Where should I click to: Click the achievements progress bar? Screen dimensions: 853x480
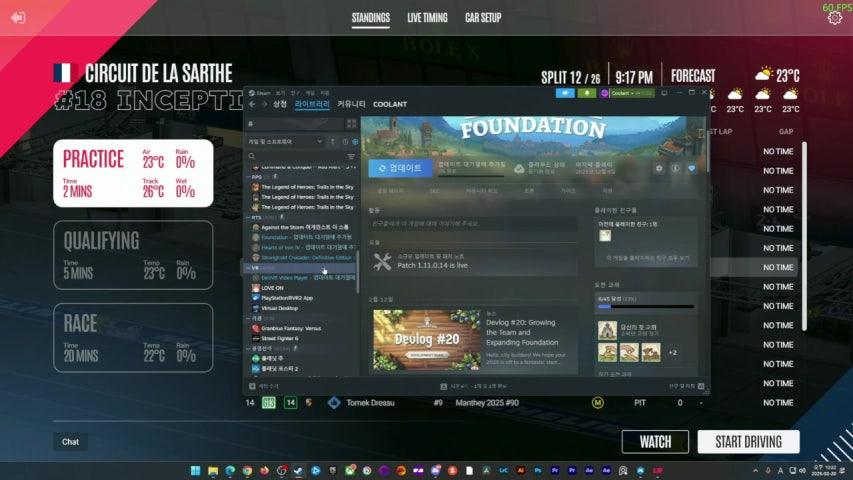pos(646,307)
